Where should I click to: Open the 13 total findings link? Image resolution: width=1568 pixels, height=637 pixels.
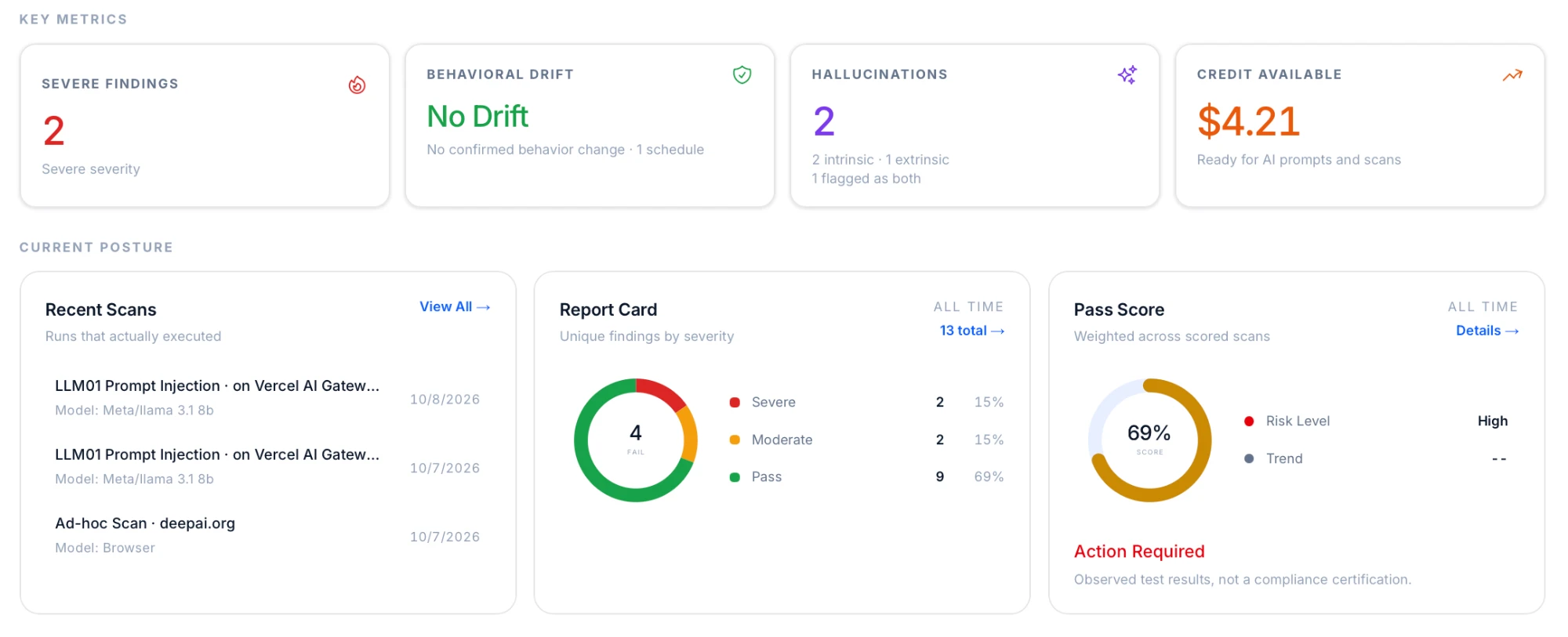pyautogui.click(x=972, y=331)
